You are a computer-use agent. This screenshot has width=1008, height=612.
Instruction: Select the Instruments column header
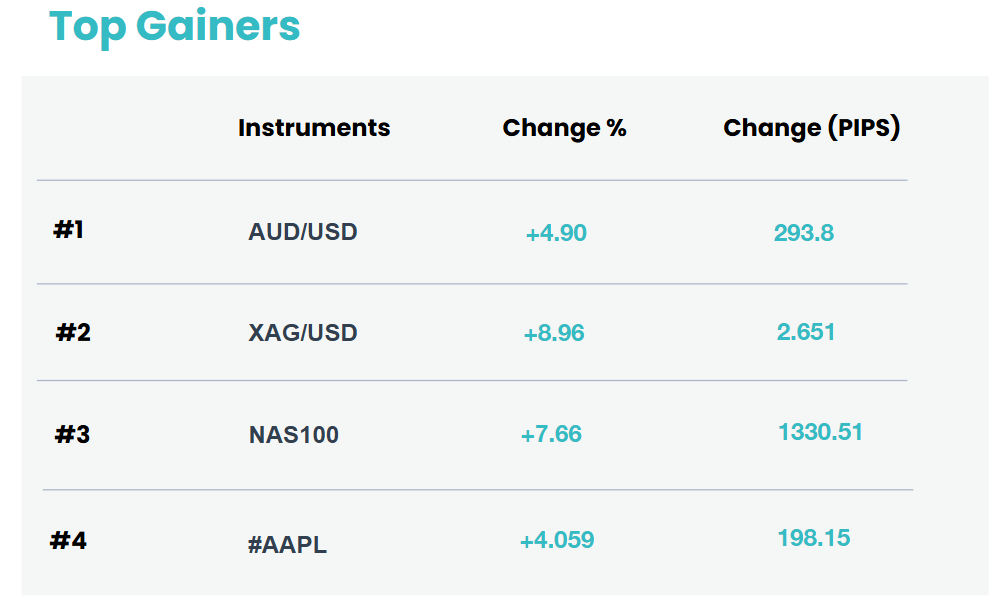coord(314,127)
